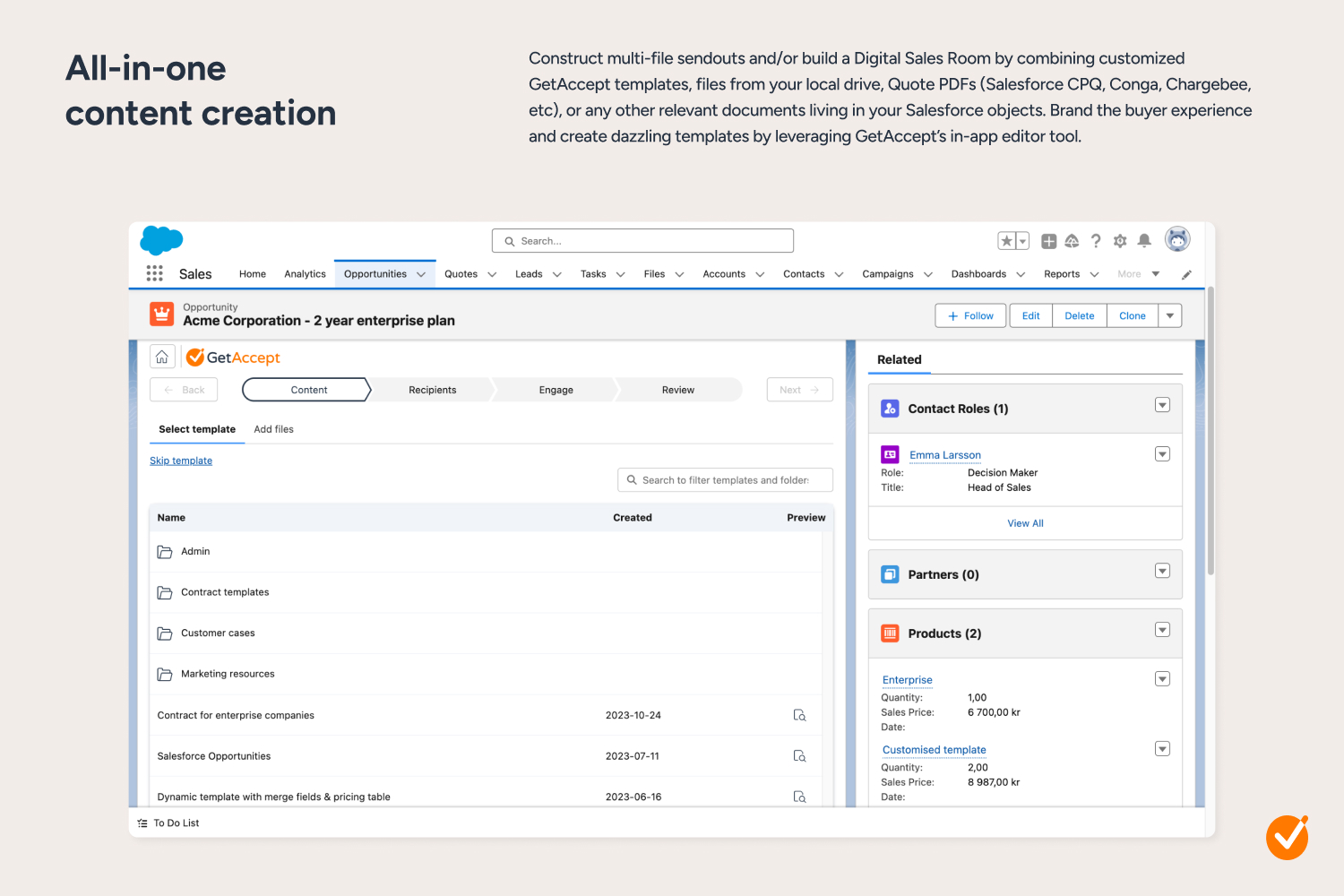Expand the Products section dropdown menu
The image size is (1344, 896).
1162,630
